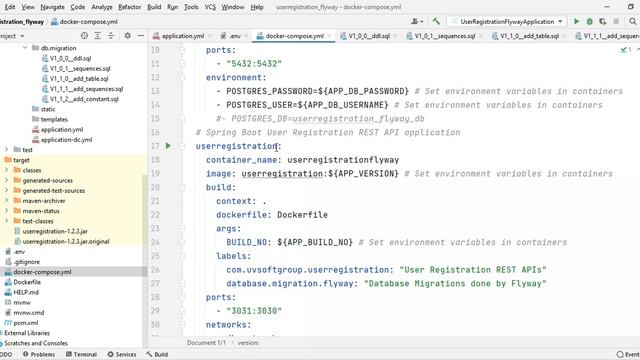The width and height of the screenshot is (640, 360).
Task: Expand the test folder
Action: pos(7,149)
